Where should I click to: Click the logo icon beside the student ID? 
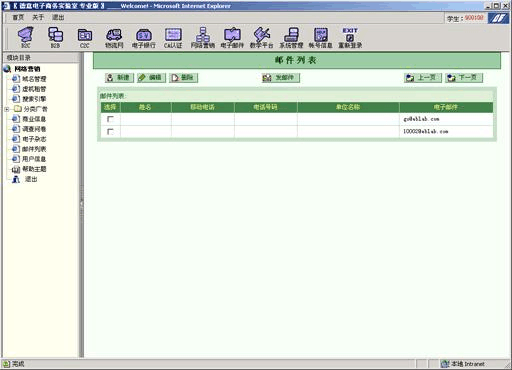pyautogui.click(x=498, y=18)
